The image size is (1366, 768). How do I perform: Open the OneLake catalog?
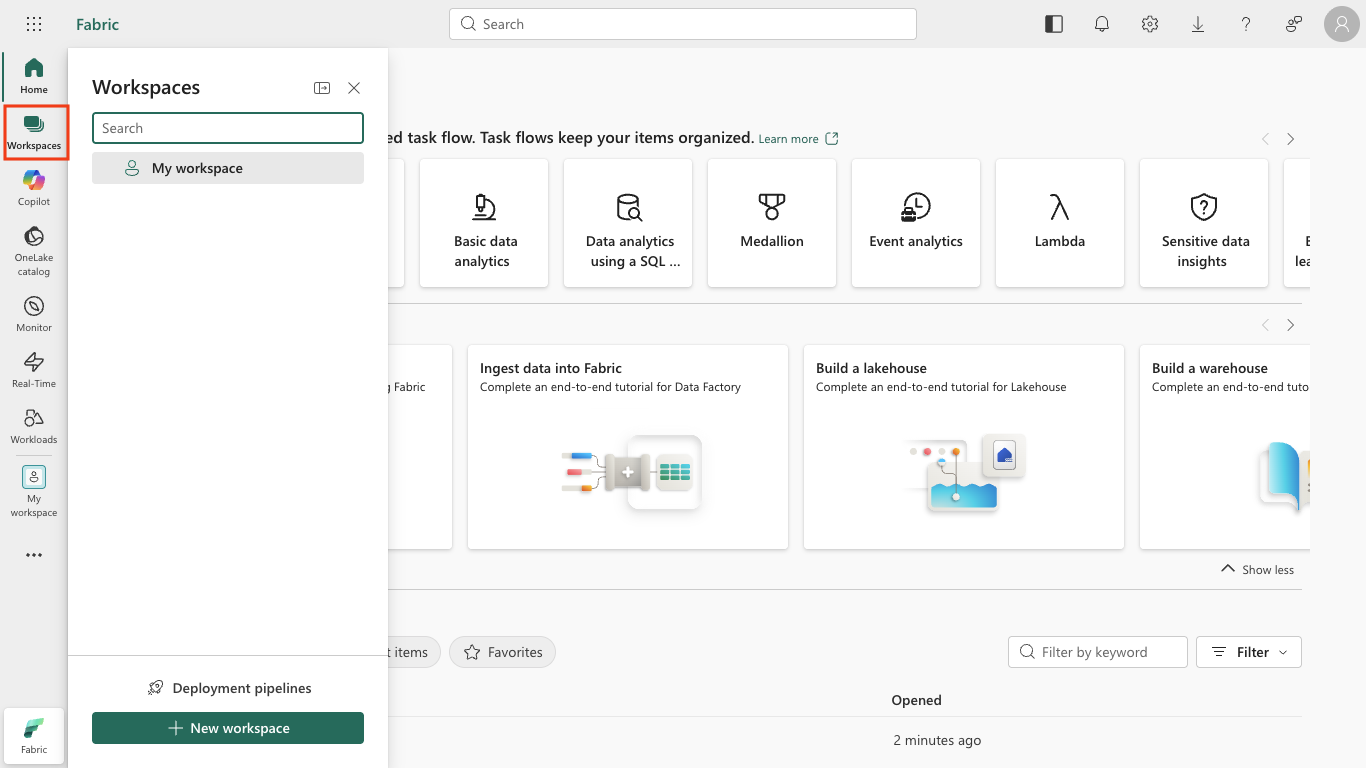click(34, 251)
